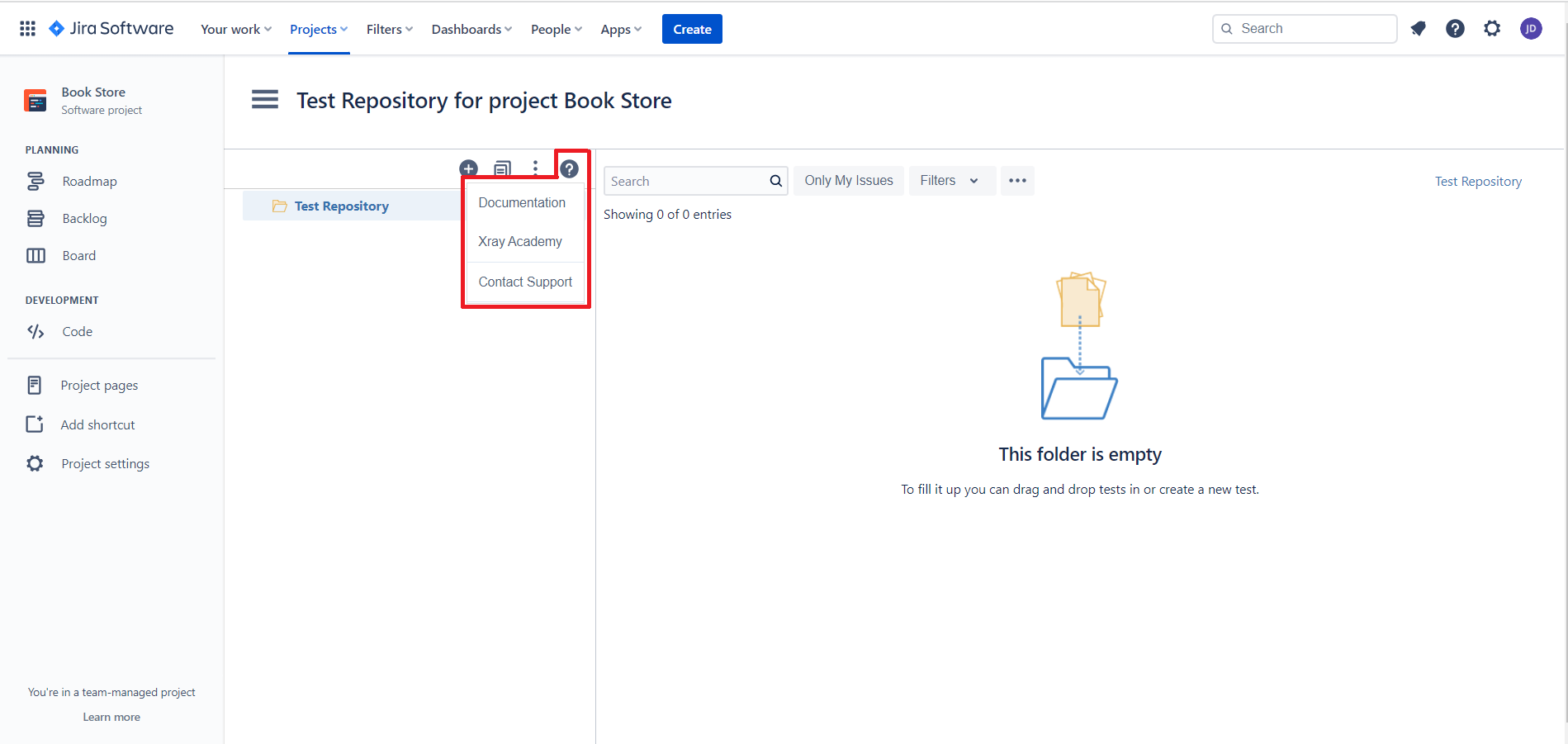Click the Book Store project name
Image resolution: width=1568 pixels, height=744 pixels.
[x=93, y=92]
